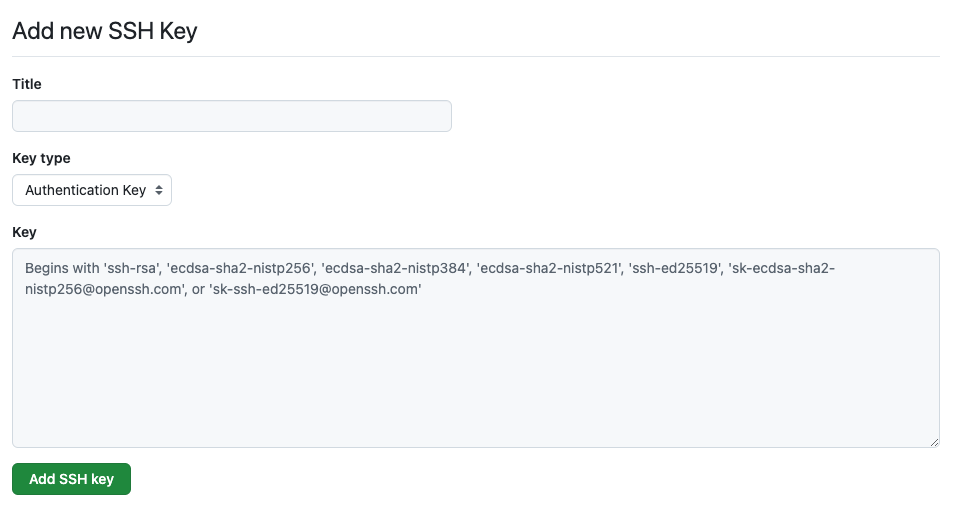Click the Add new SSH Key heading
The image size is (961, 516).
105,31
